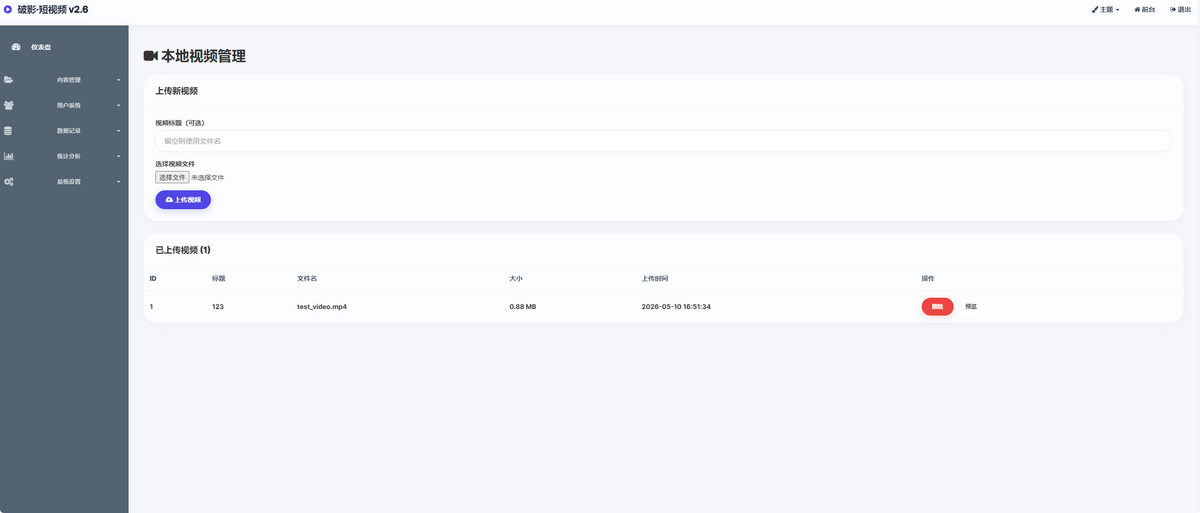Click the 破影-短视频 logo play icon
Screen dimensions: 1200x513
tap(8, 9)
